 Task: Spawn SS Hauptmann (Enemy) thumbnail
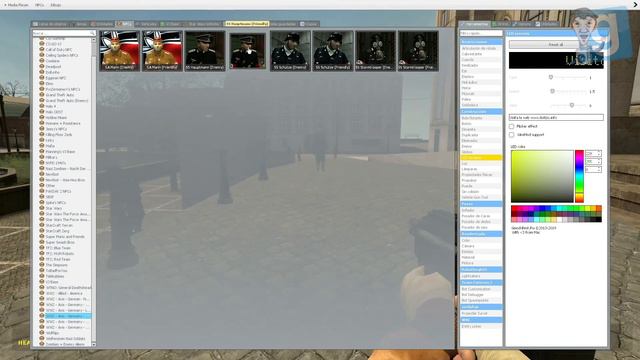(205, 51)
